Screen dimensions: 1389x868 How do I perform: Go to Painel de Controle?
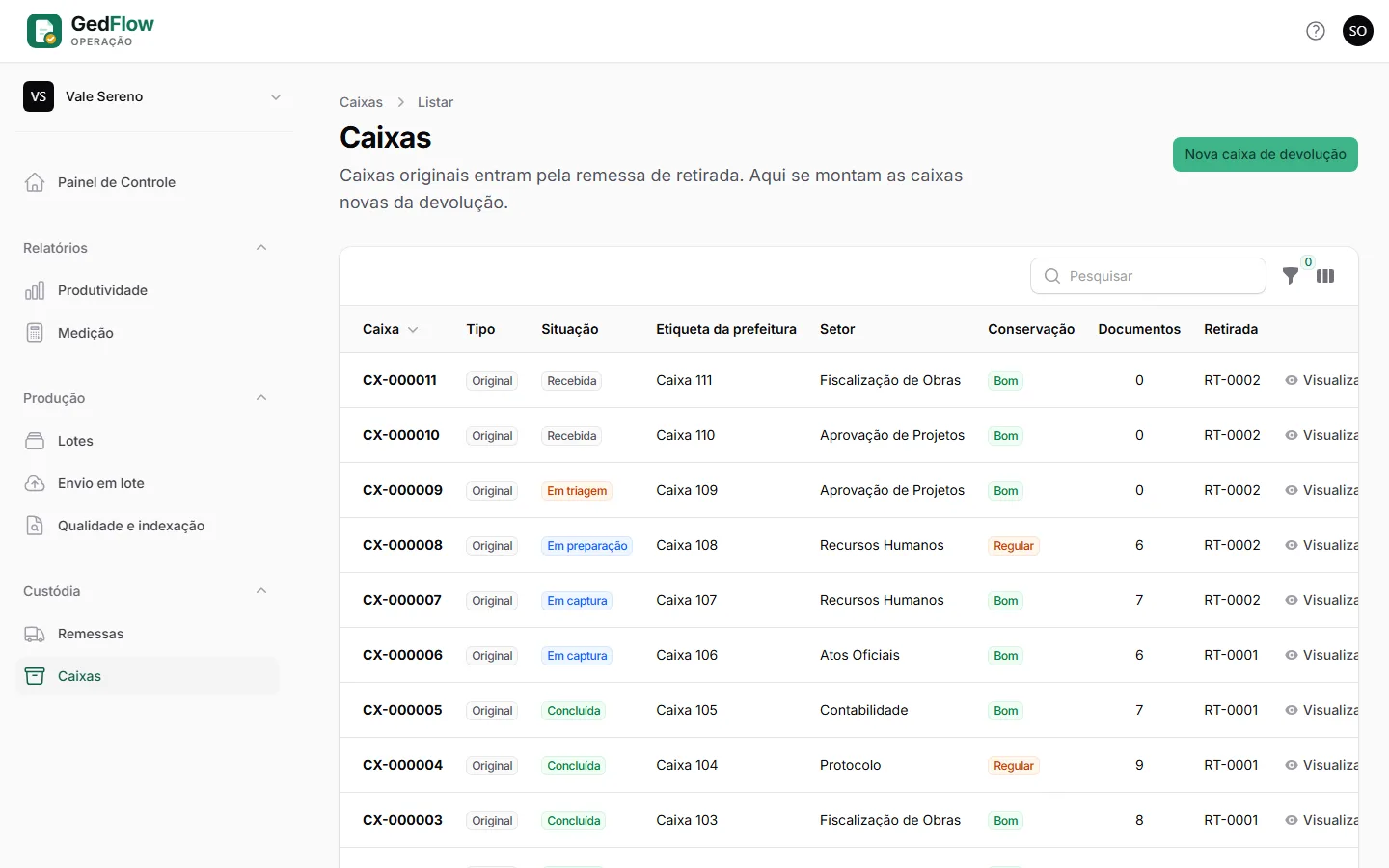coord(148,182)
